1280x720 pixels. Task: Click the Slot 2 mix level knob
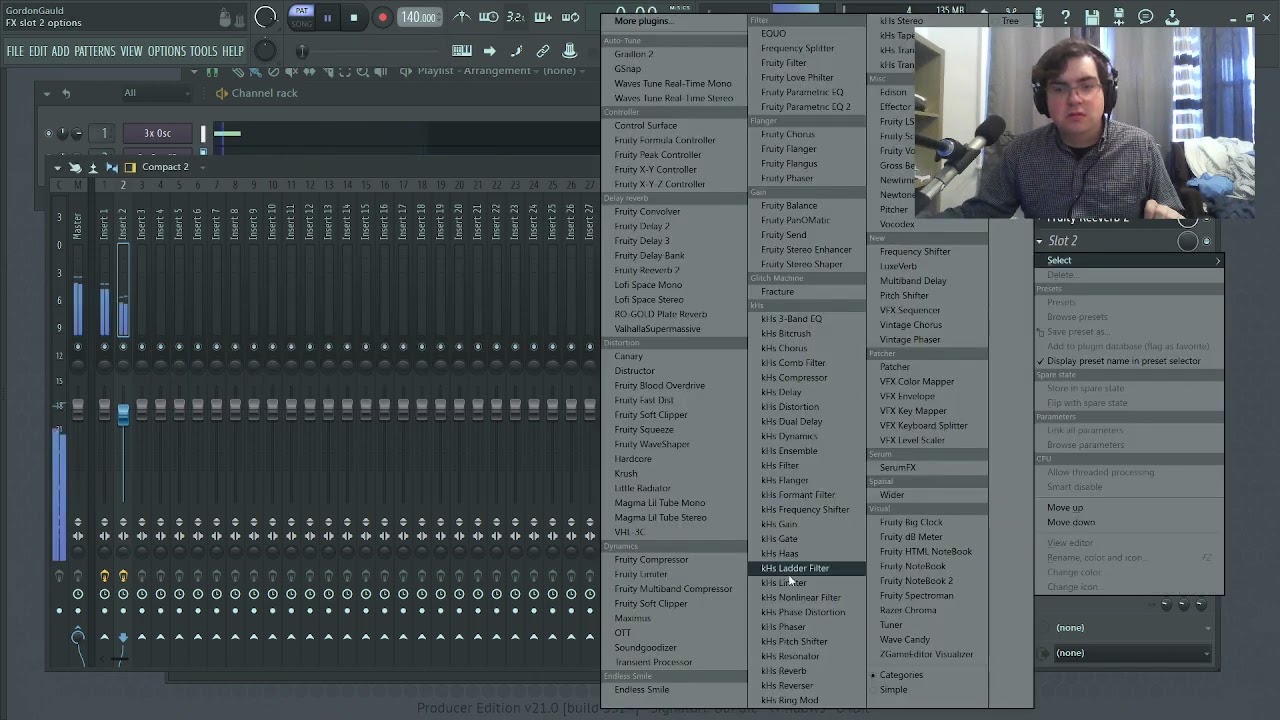1187,241
